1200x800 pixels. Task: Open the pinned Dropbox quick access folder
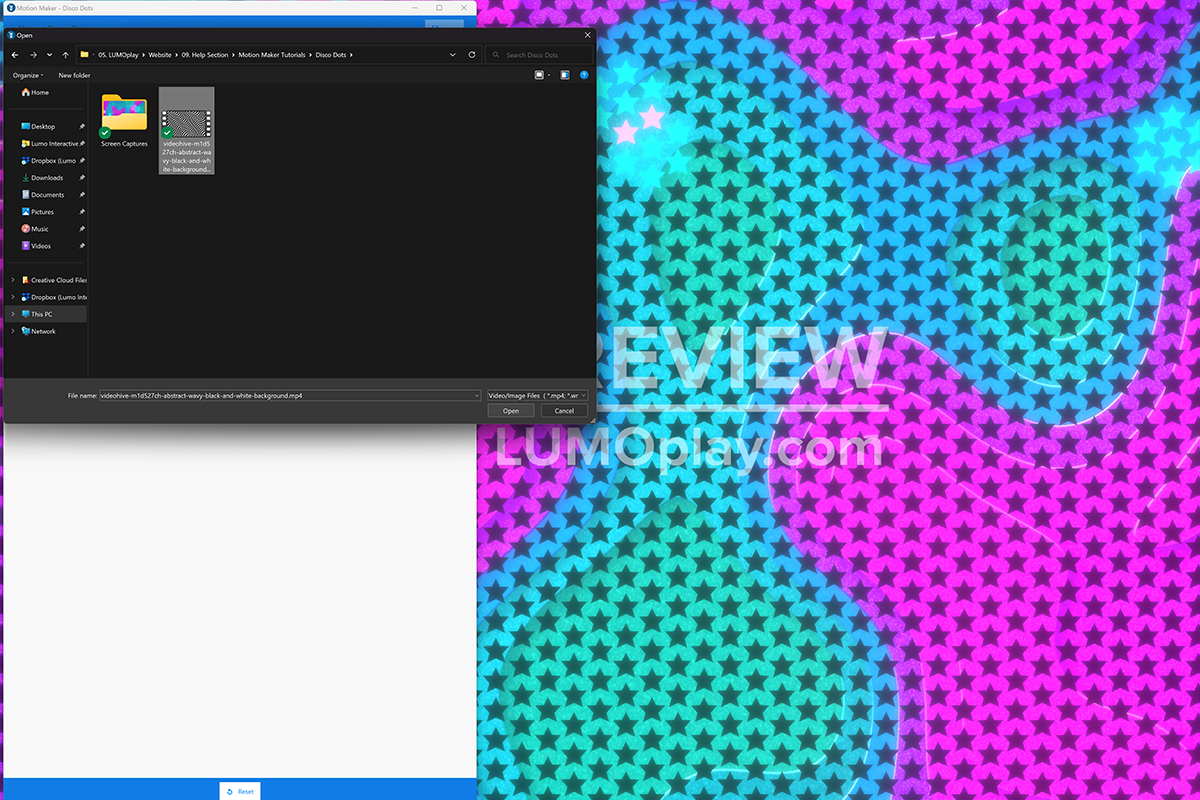tap(48, 160)
